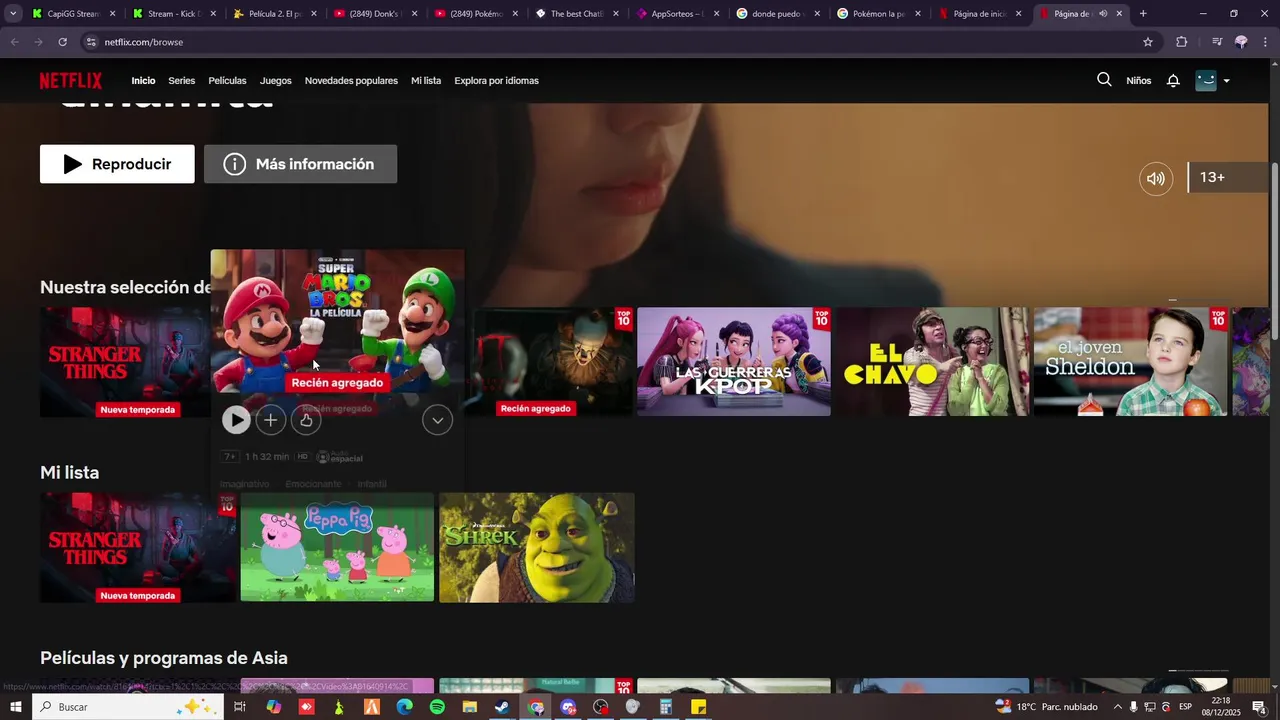
Task: Open File Explorer from taskbar
Action: pyautogui.click(x=470, y=707)
